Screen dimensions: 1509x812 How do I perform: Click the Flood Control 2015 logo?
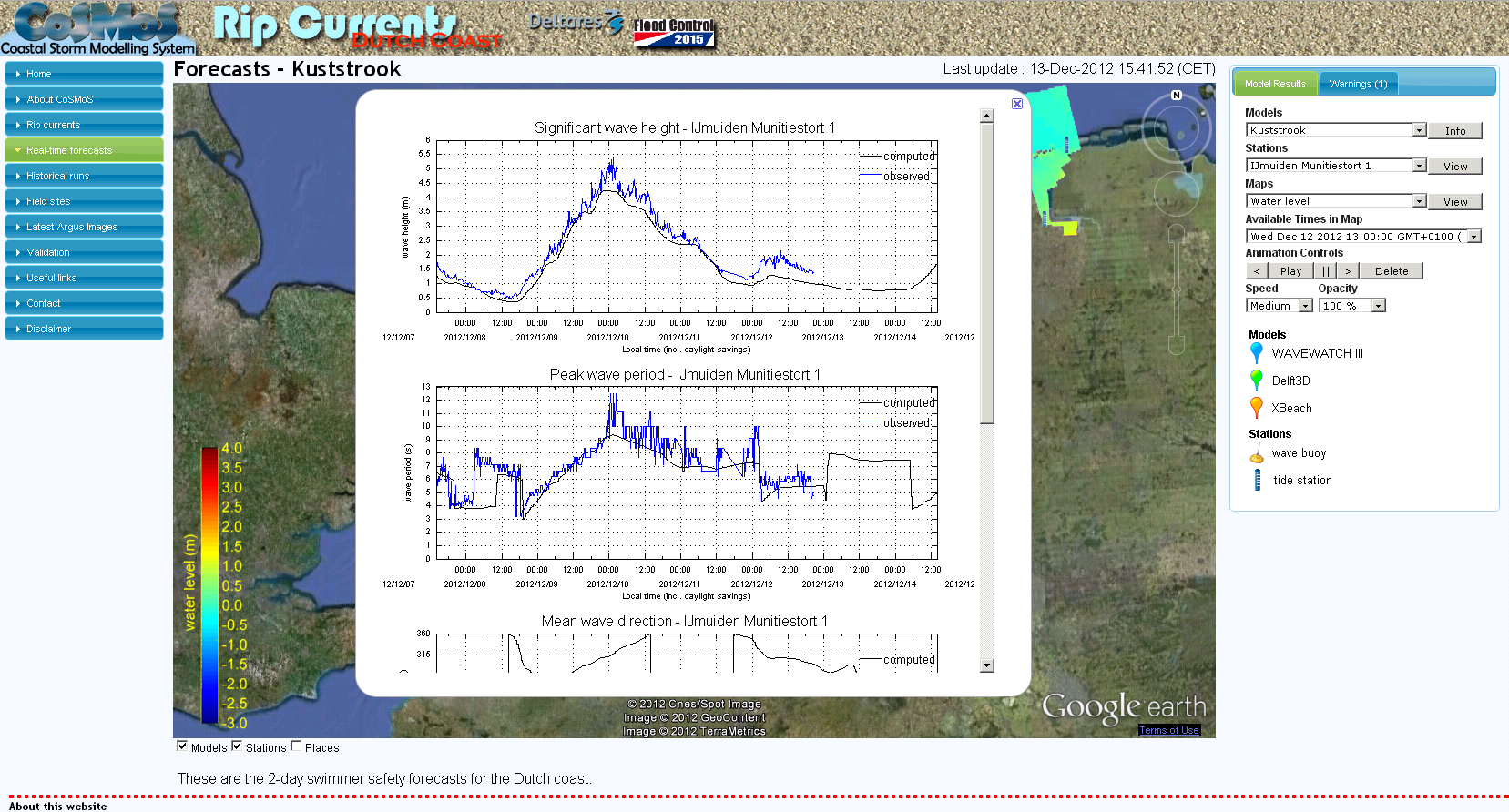click(x=674, y=33)
